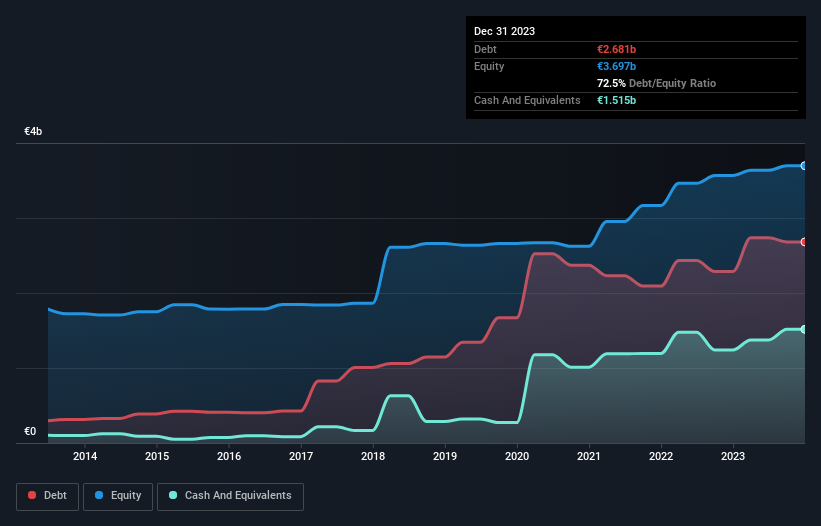Screen dimensions: 821x526
Task: Click the 2021 x-axis label
Action: point(589,456)
